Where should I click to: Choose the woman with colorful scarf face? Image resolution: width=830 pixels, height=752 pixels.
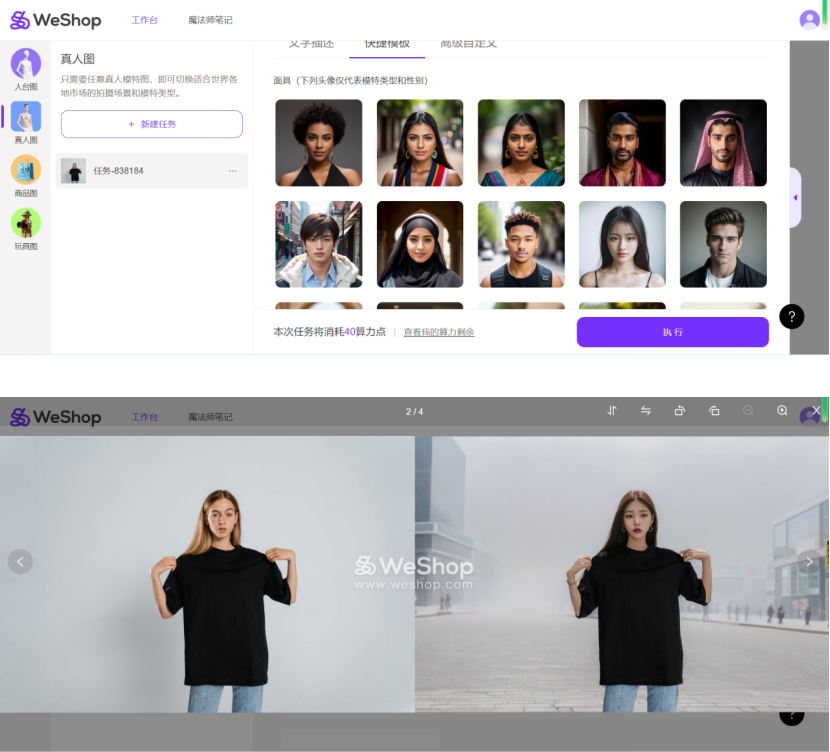420,143
